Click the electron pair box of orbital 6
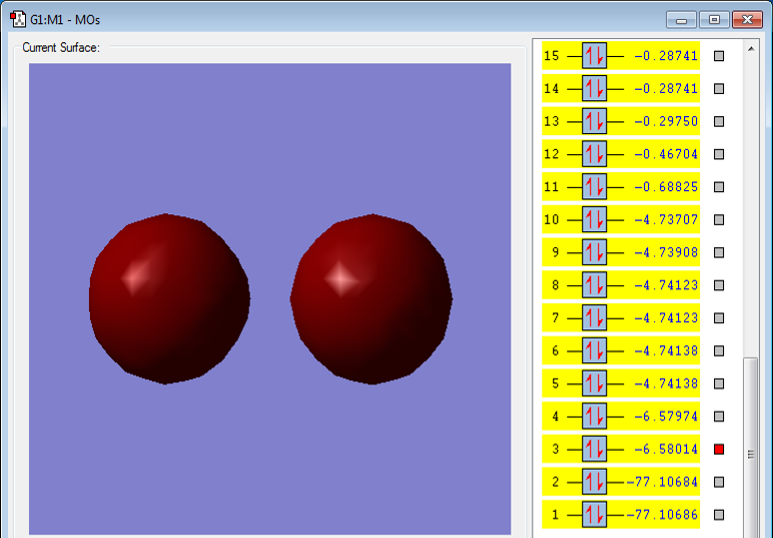The width and height of the screenshot is (773, 538). click(x=594, y=351)
